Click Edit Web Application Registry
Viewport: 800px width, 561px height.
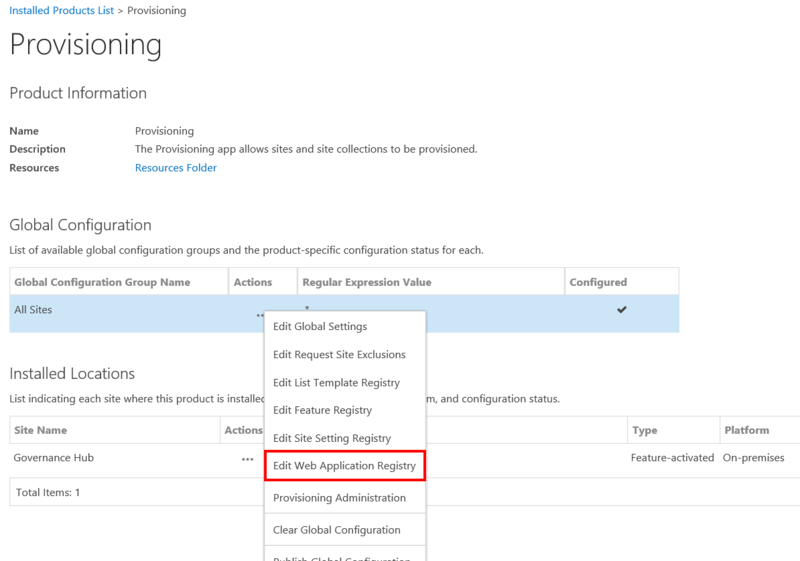345,466
